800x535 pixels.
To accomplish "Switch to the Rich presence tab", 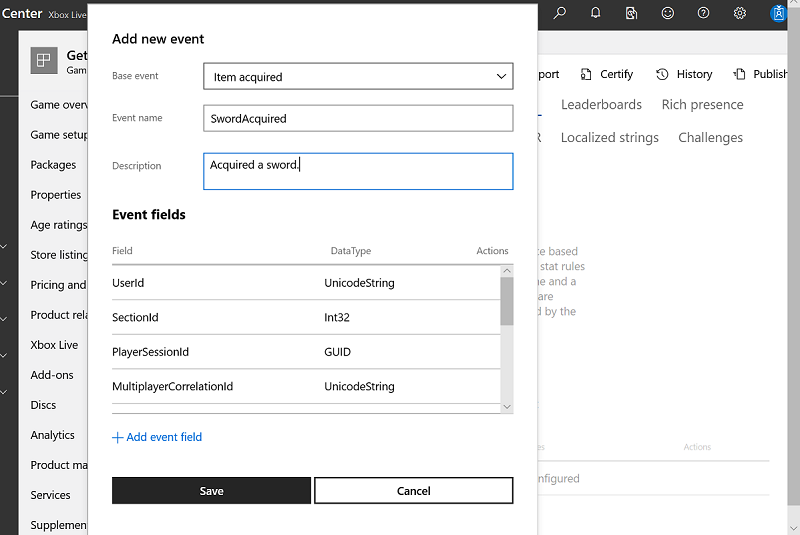I will [703, 105].
